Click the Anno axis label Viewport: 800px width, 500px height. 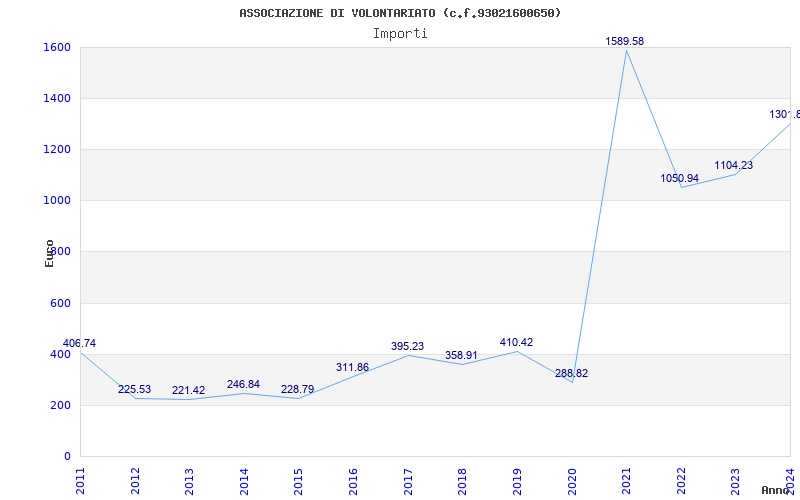coord(775,490)
